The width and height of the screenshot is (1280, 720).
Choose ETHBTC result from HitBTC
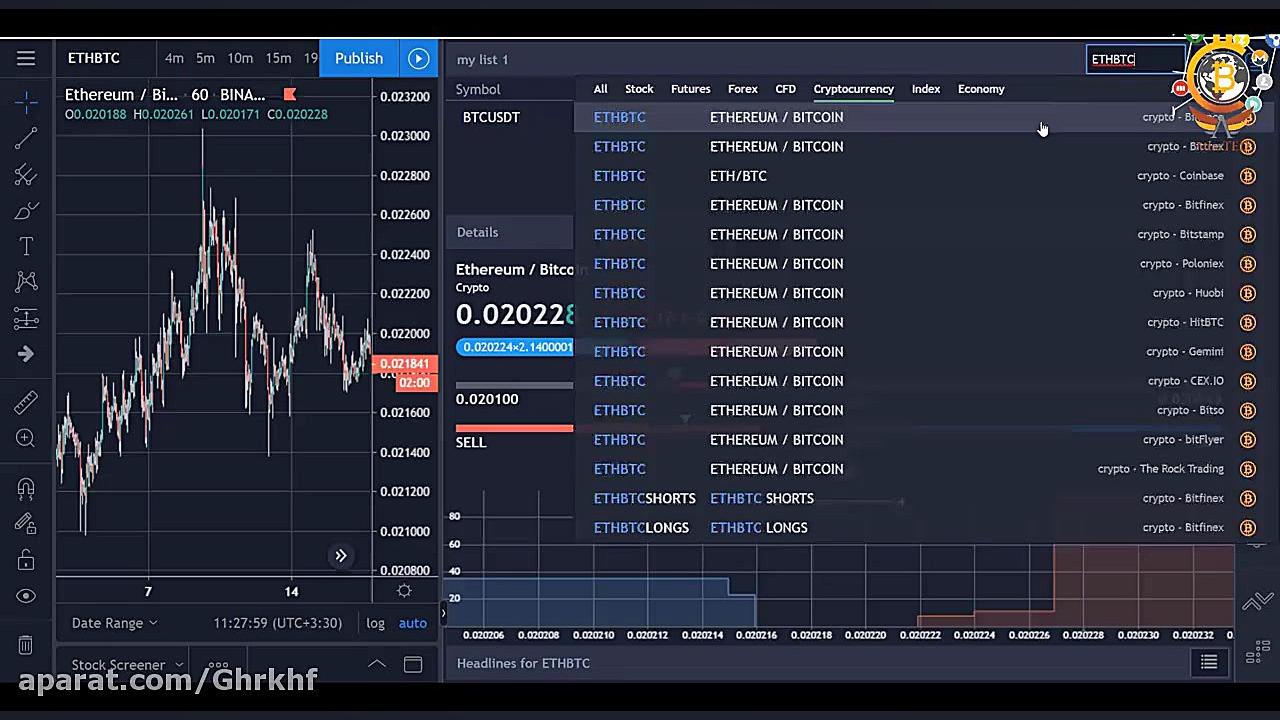click(922, 322)
